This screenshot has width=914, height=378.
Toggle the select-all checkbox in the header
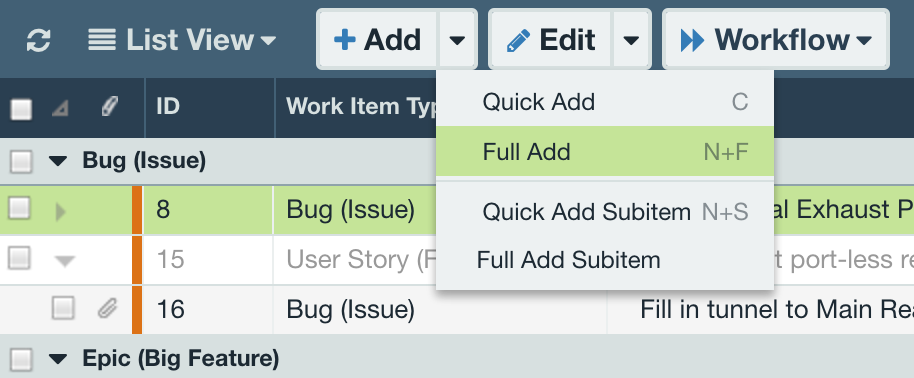(21, 109)
